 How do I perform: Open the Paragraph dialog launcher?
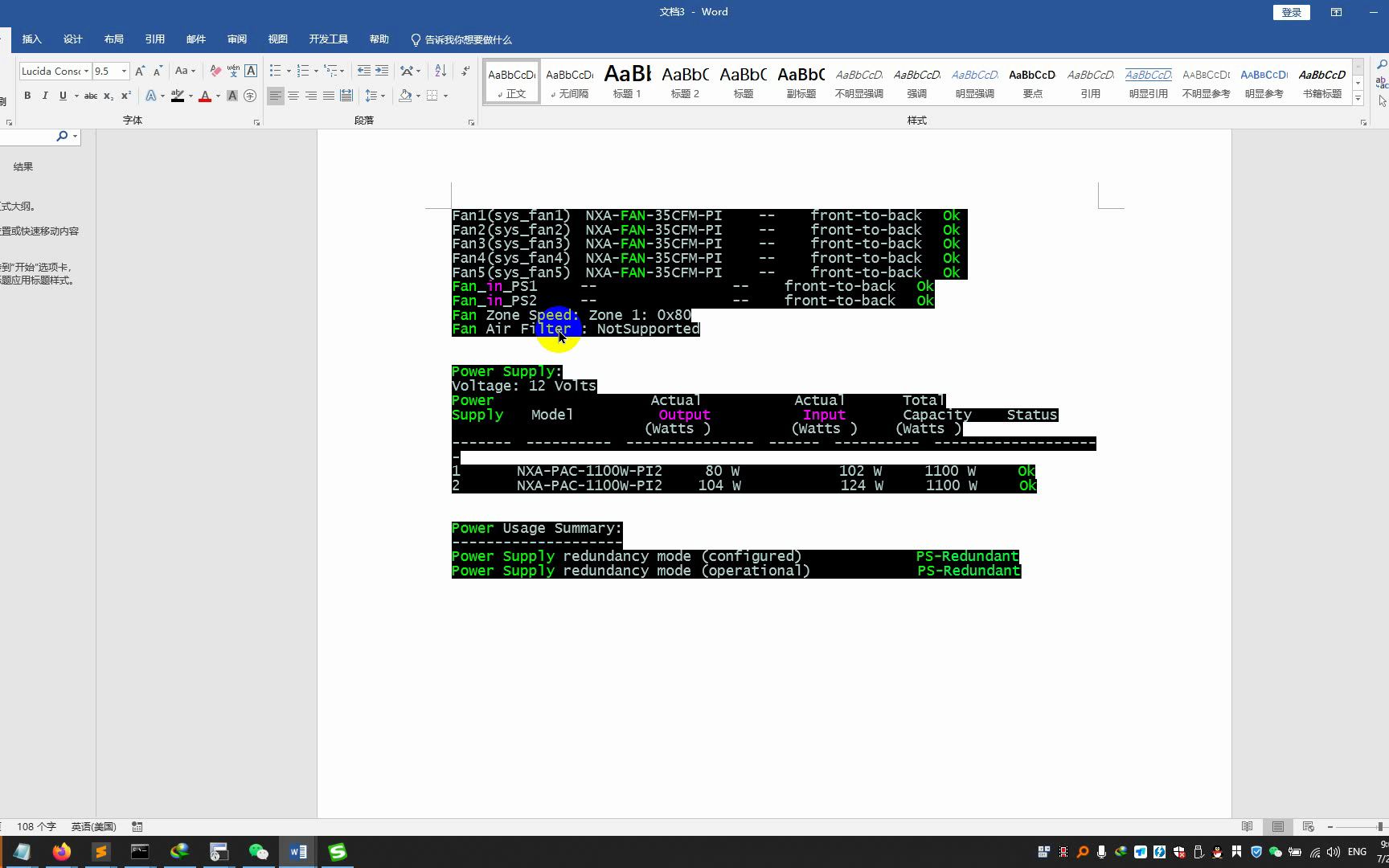[x=471, y=122]
